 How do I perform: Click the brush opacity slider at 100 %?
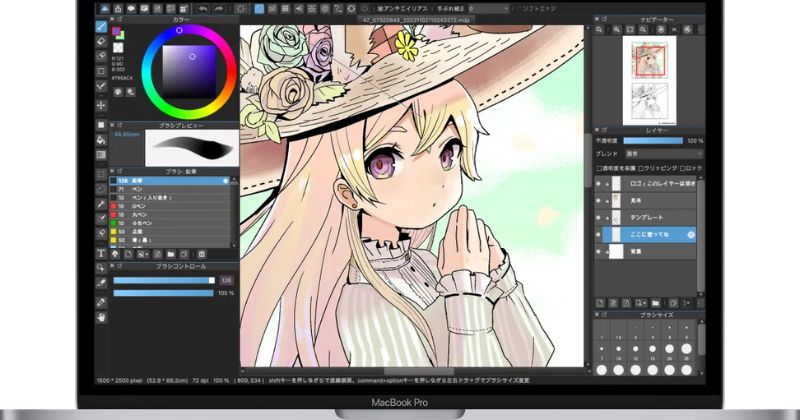coord(163,293)
